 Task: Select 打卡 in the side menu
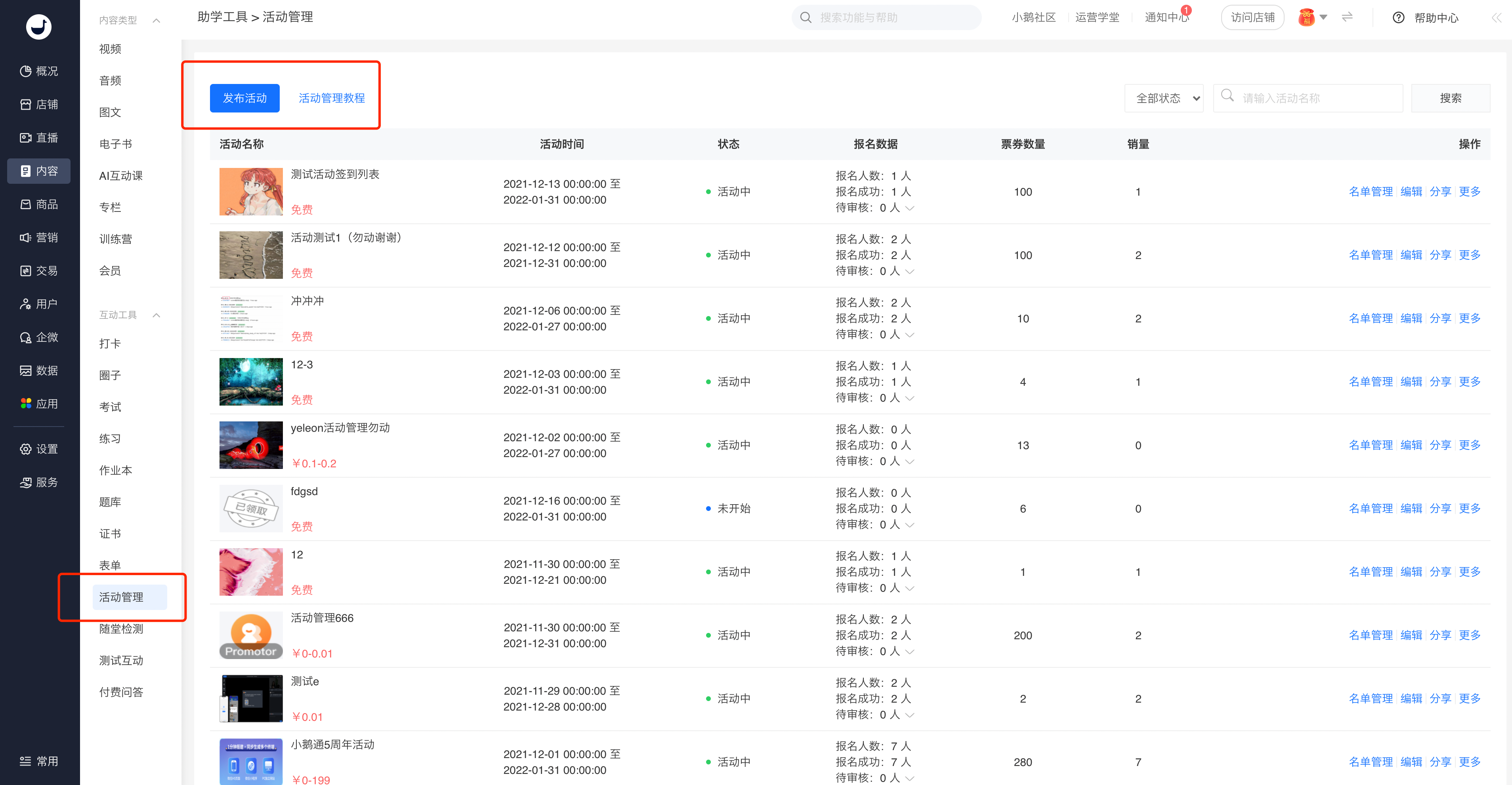(110, 343)
